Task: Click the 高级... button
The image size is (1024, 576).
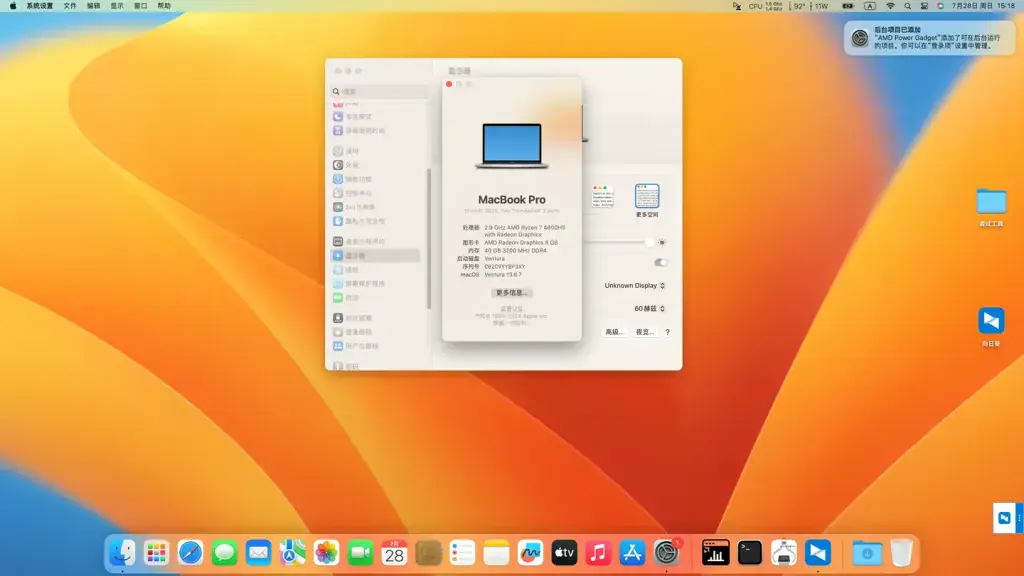Action: pyautogui.click(x=614, y=332)
